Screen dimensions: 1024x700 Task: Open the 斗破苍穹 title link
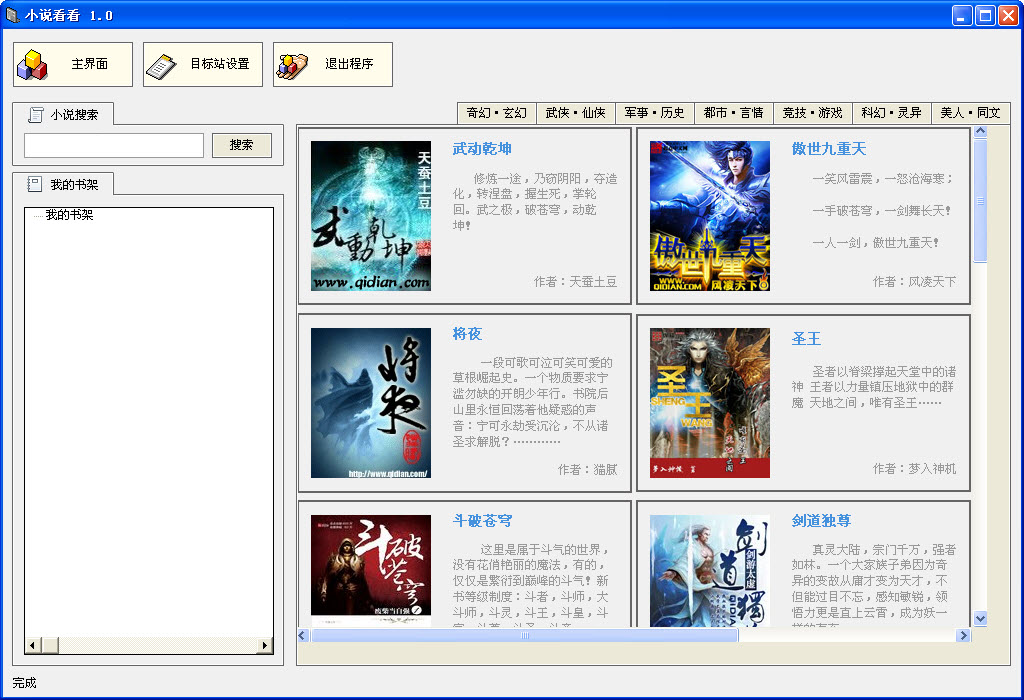482,521
